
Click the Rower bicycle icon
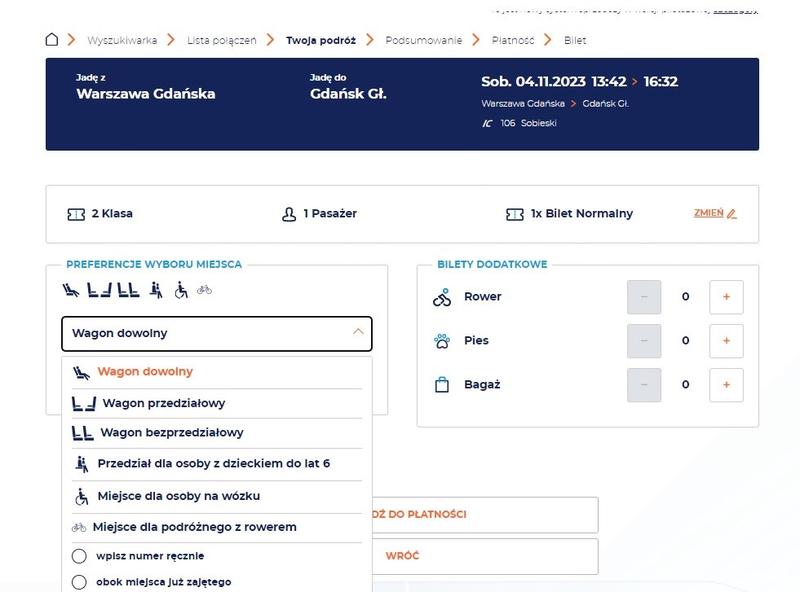pyautogui.click(x=442, y=297)
